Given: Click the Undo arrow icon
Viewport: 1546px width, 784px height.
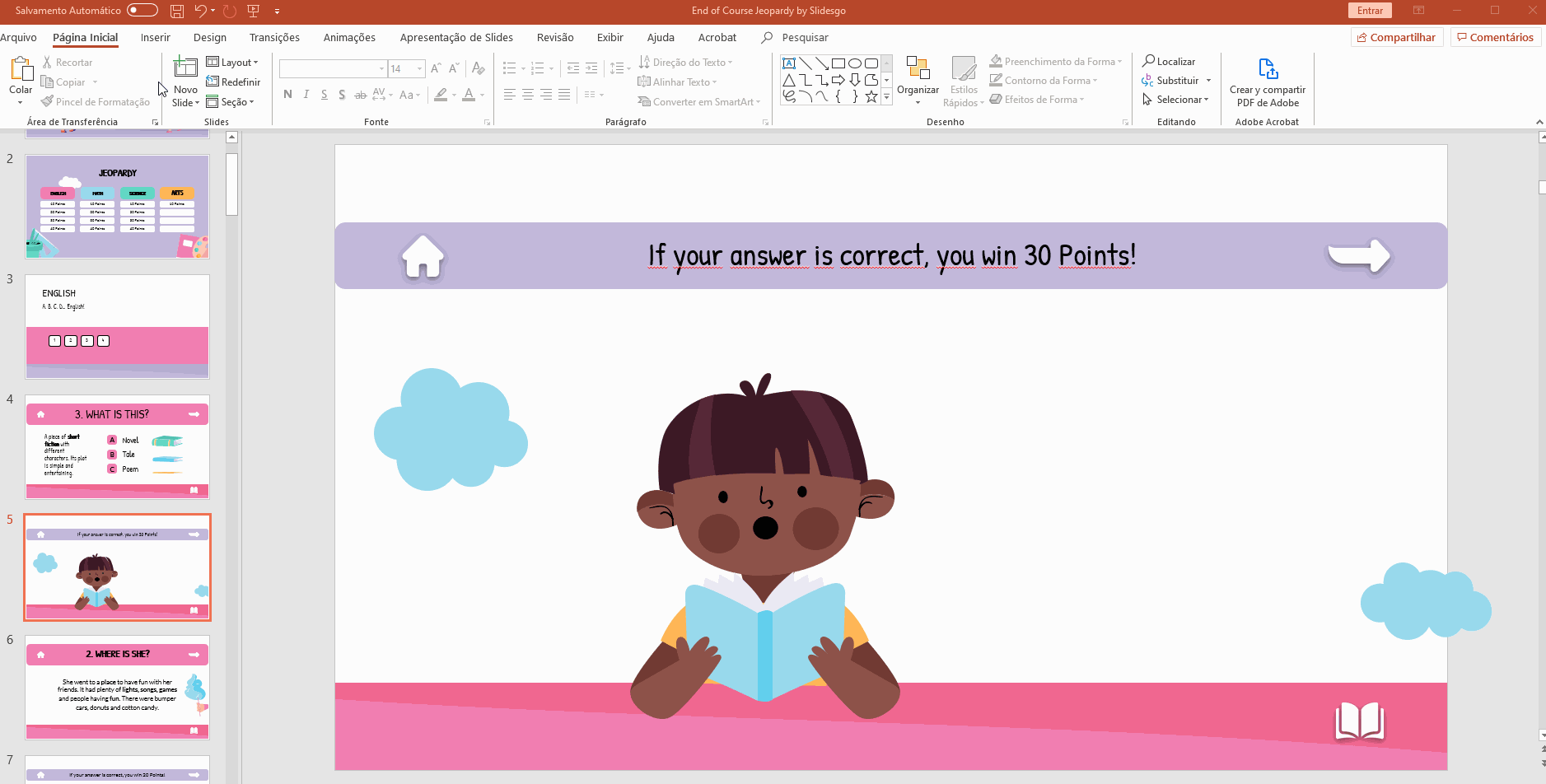Looking at the screenshot, I should click(200, 11).
